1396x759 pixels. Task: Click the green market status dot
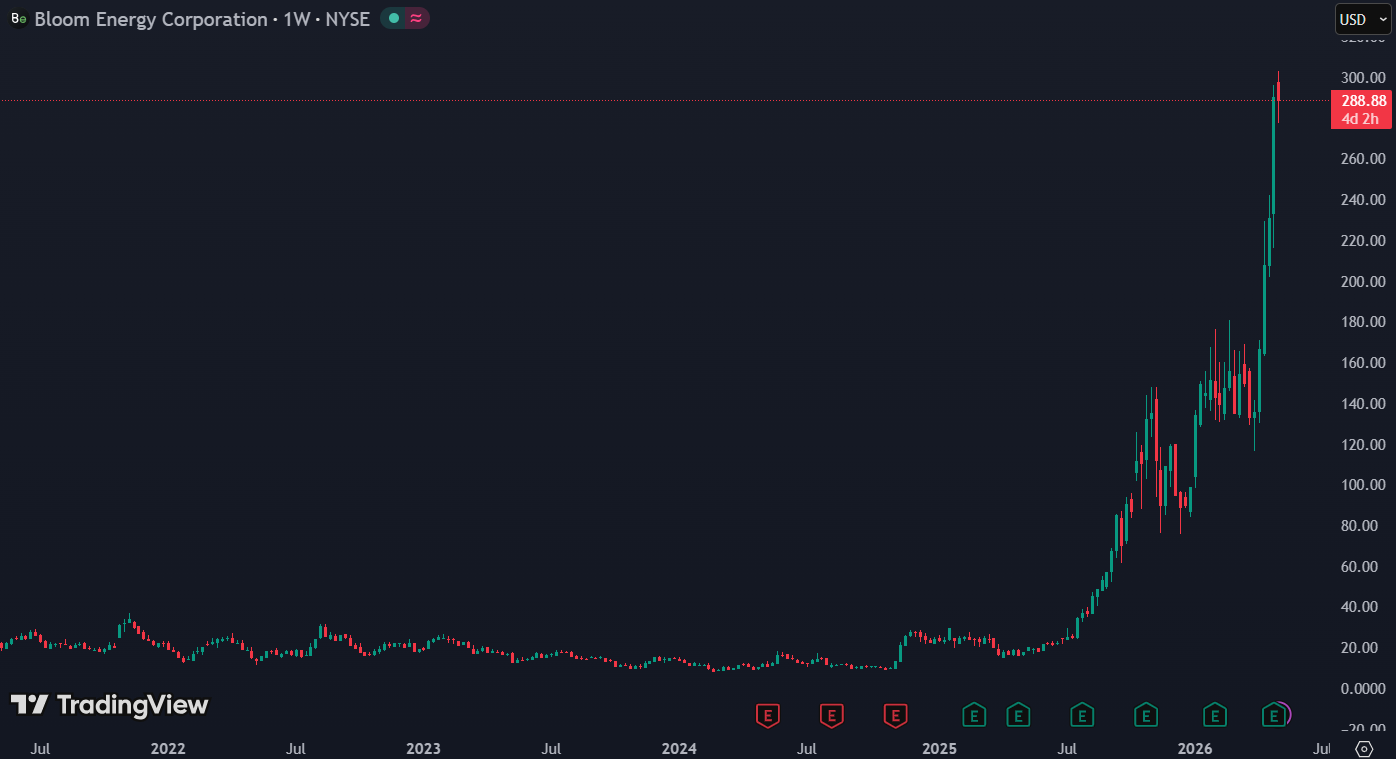[x=394, y=18]
